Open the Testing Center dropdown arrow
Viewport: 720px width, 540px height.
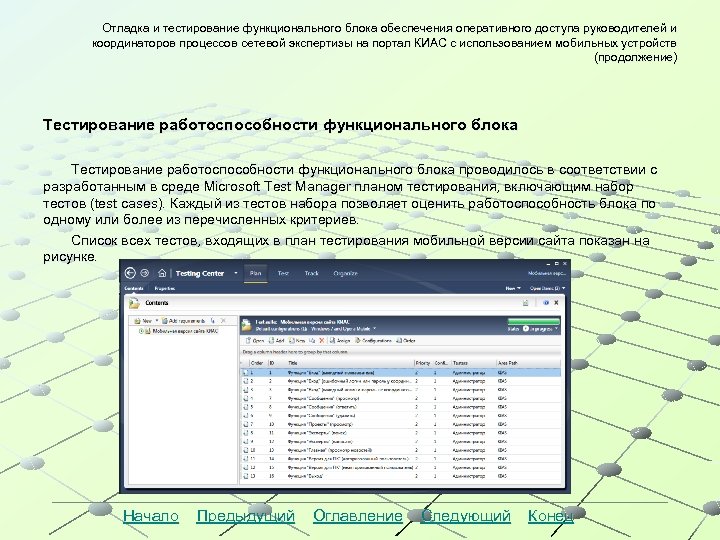pyautogui.click(x=236, y=273)
